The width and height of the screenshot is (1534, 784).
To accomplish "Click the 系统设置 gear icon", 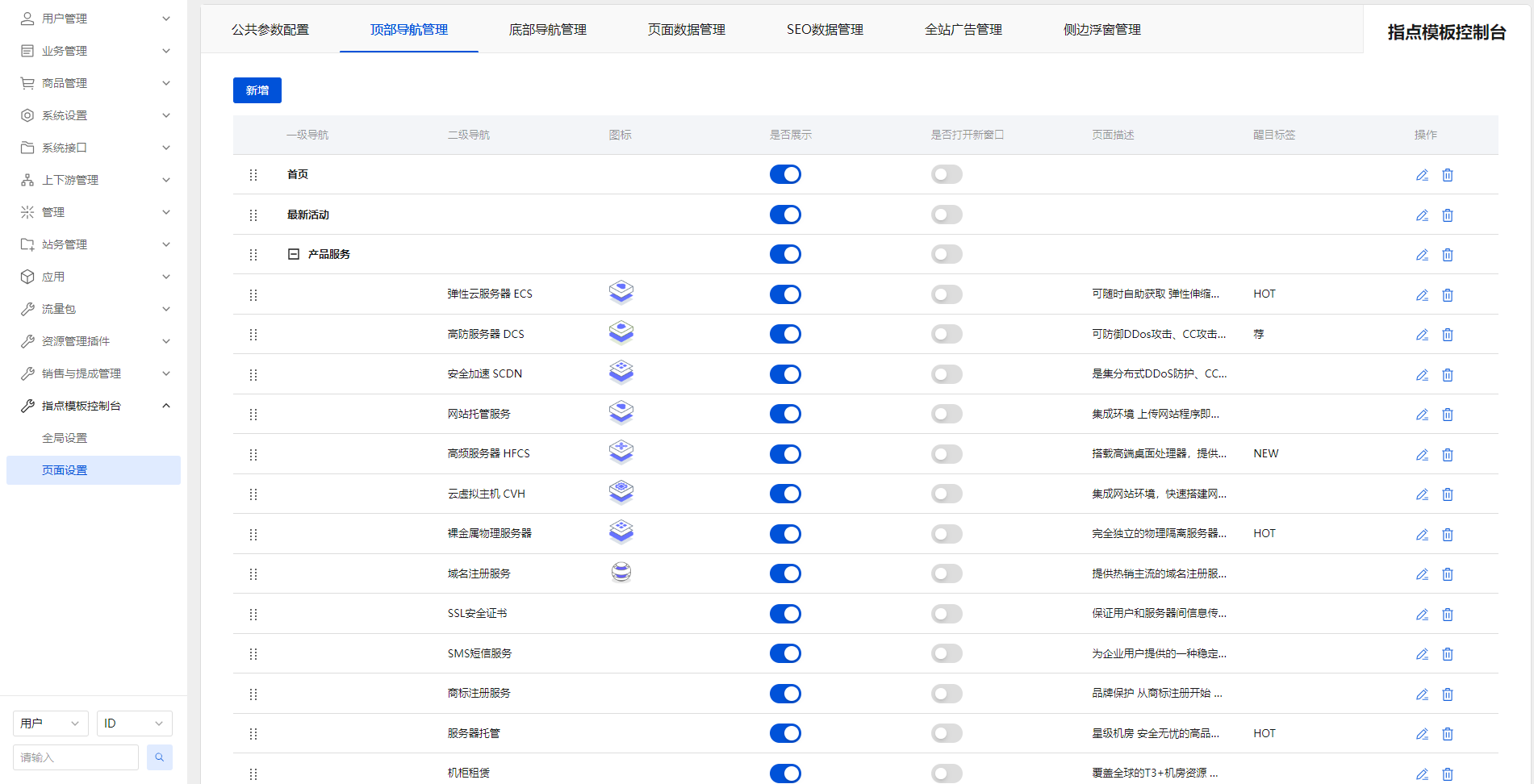I will [27, 115].
